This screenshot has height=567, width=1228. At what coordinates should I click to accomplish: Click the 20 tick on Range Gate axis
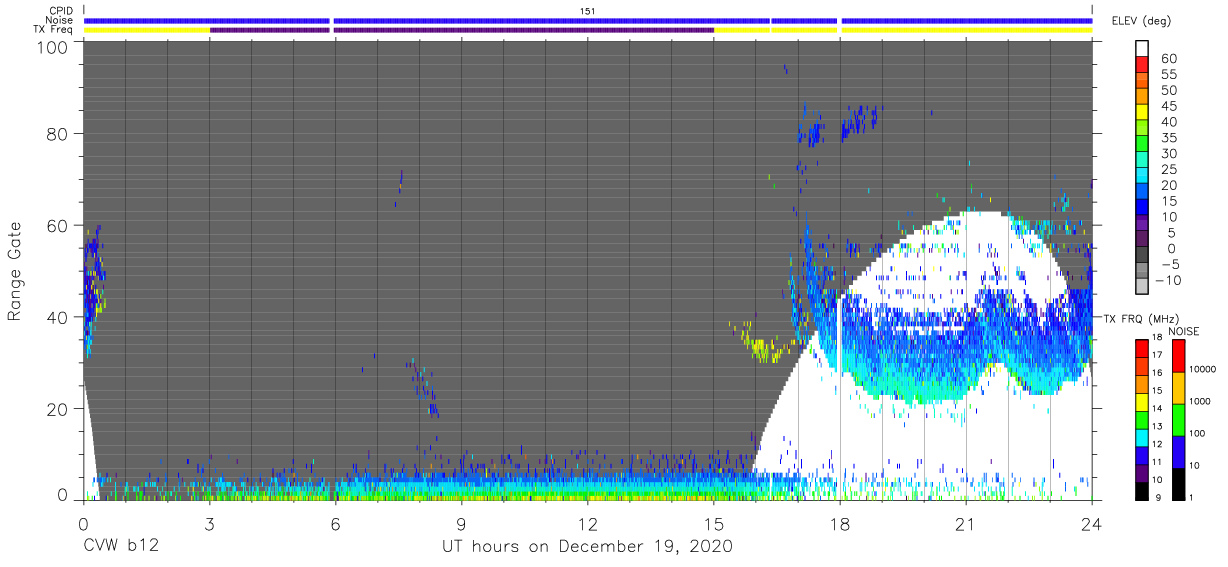[58, 409]
